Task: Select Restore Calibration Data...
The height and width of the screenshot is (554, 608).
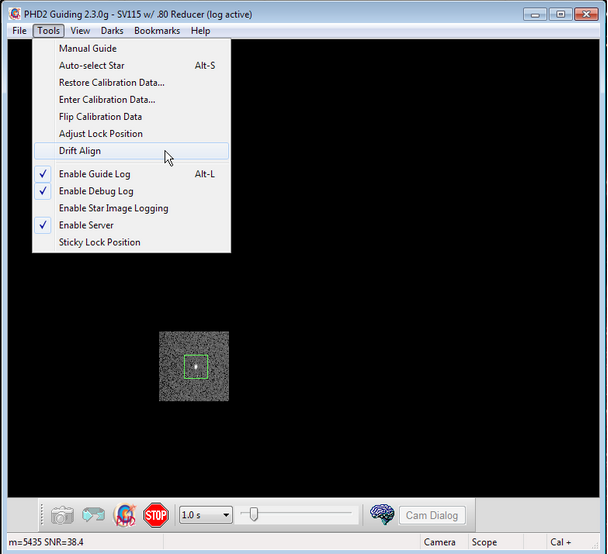Action: click(131, 83)
